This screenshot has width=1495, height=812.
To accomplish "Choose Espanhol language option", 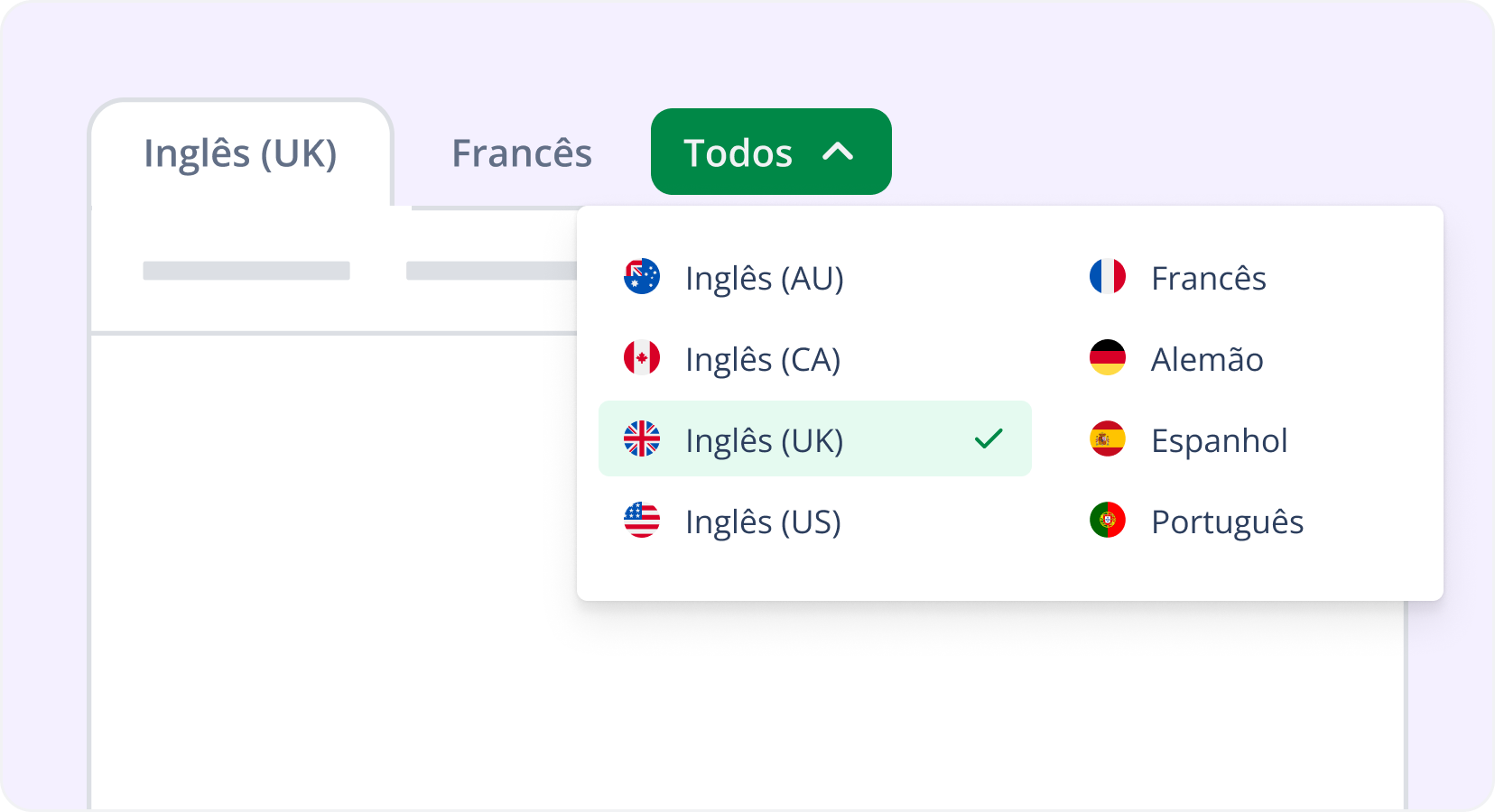I will [x=1219, y=440].
